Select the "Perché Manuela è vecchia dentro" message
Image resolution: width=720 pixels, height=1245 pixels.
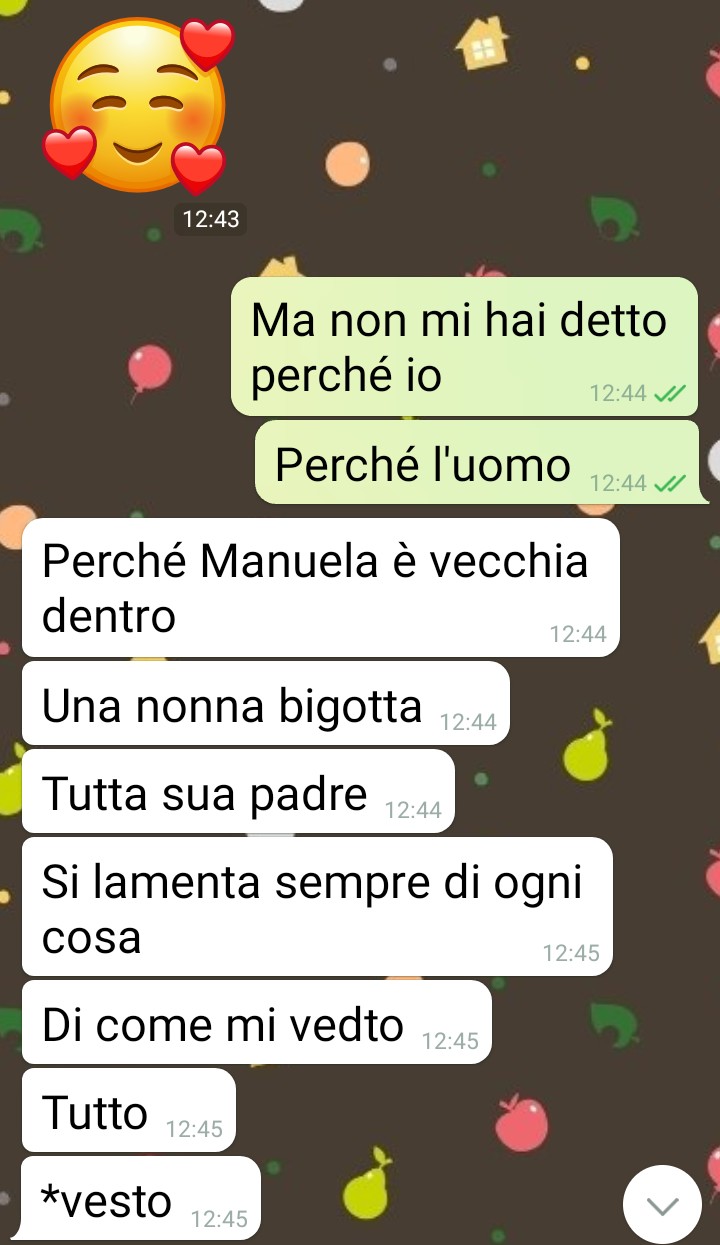point(321,587)
